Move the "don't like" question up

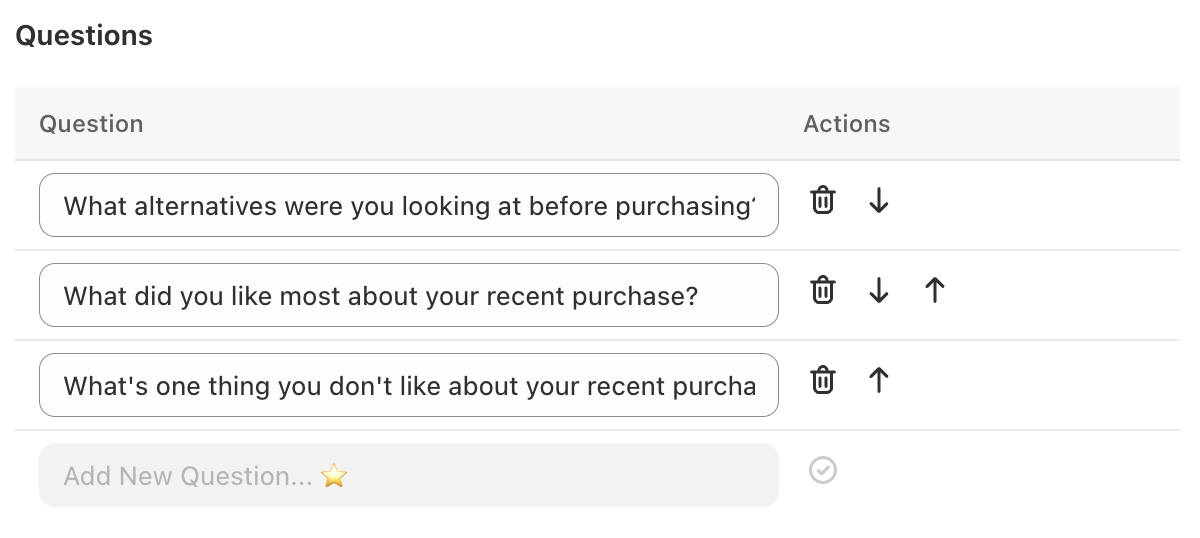click(879, 380)
